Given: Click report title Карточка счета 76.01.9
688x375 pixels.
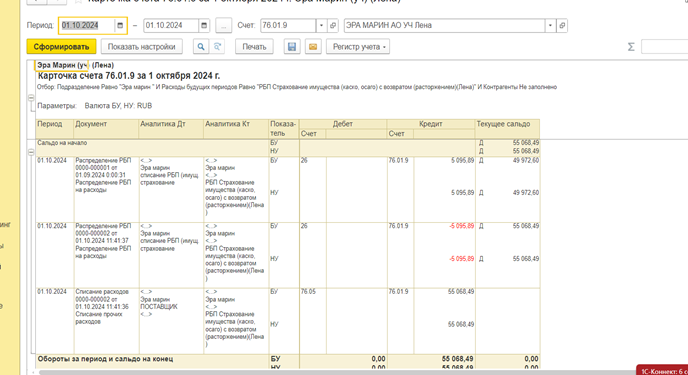Looking at the screenshot, I should (x=129, y=76).
